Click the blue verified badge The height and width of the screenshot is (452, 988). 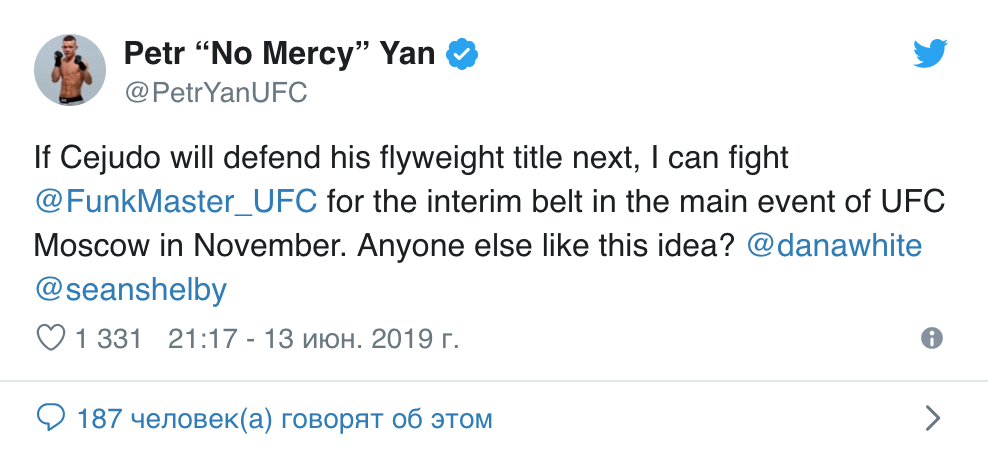tap(461, 54)
